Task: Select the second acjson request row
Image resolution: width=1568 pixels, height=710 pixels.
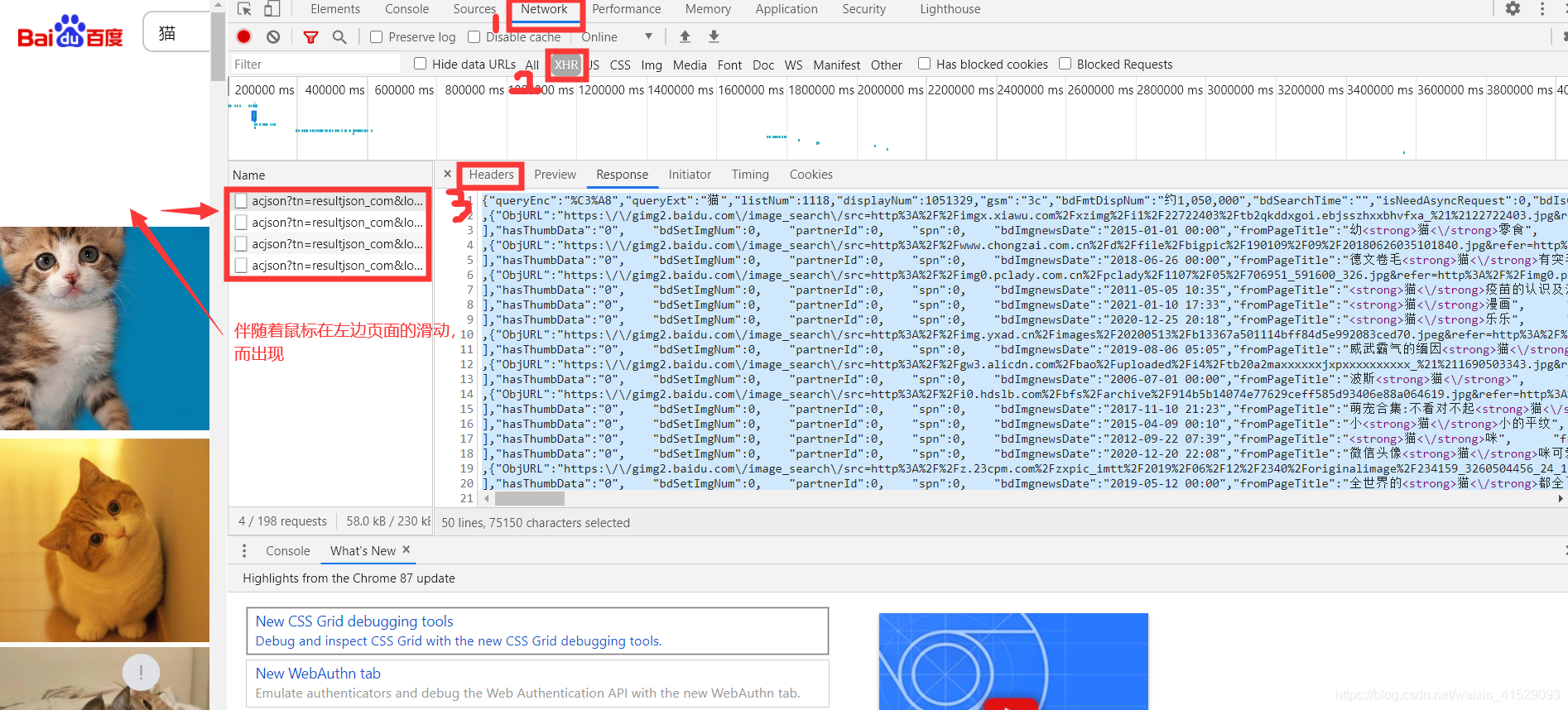Action: coord(329,222)
